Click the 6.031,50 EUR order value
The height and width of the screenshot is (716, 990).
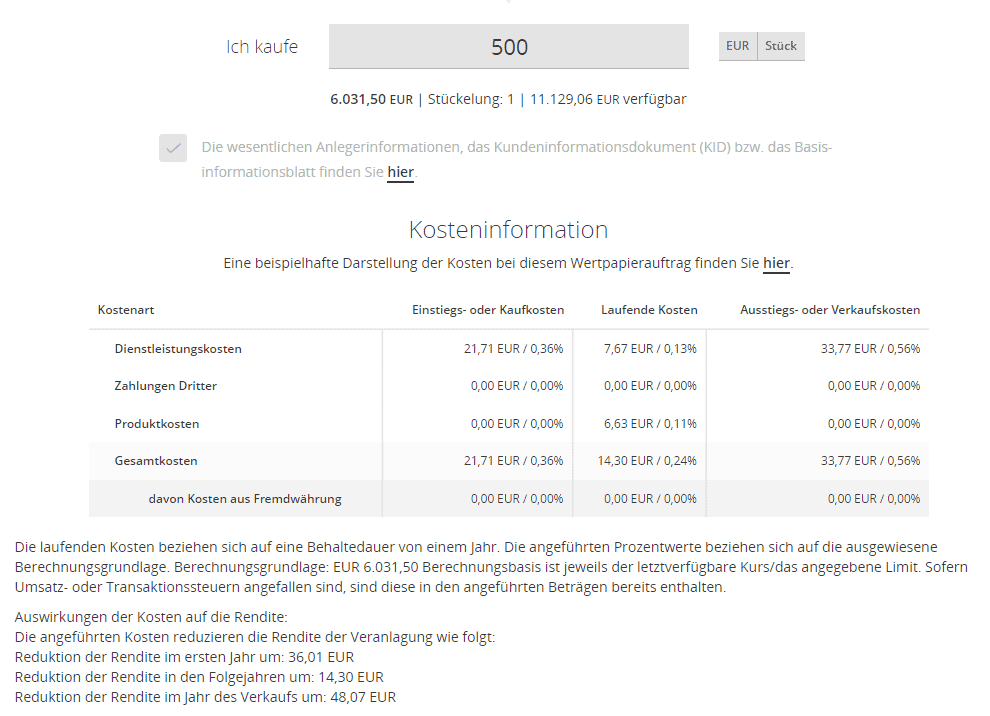pos(371,99)
